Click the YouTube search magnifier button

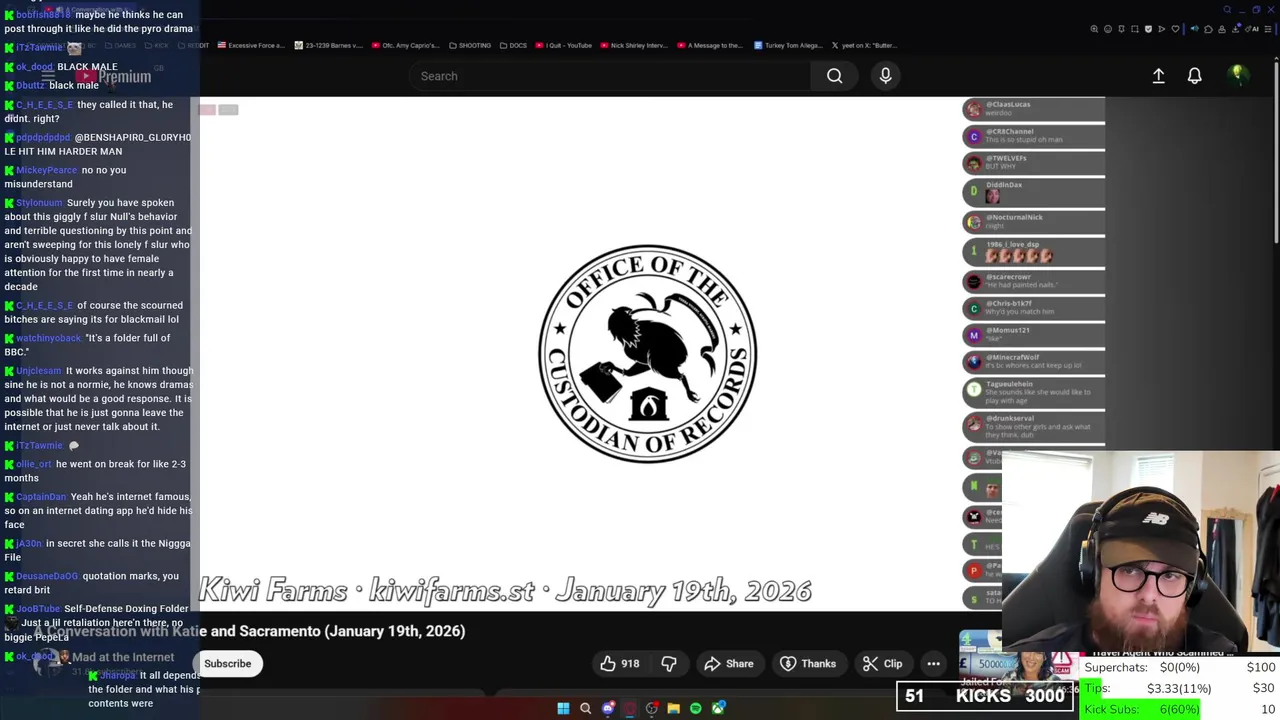pos(834,76)
